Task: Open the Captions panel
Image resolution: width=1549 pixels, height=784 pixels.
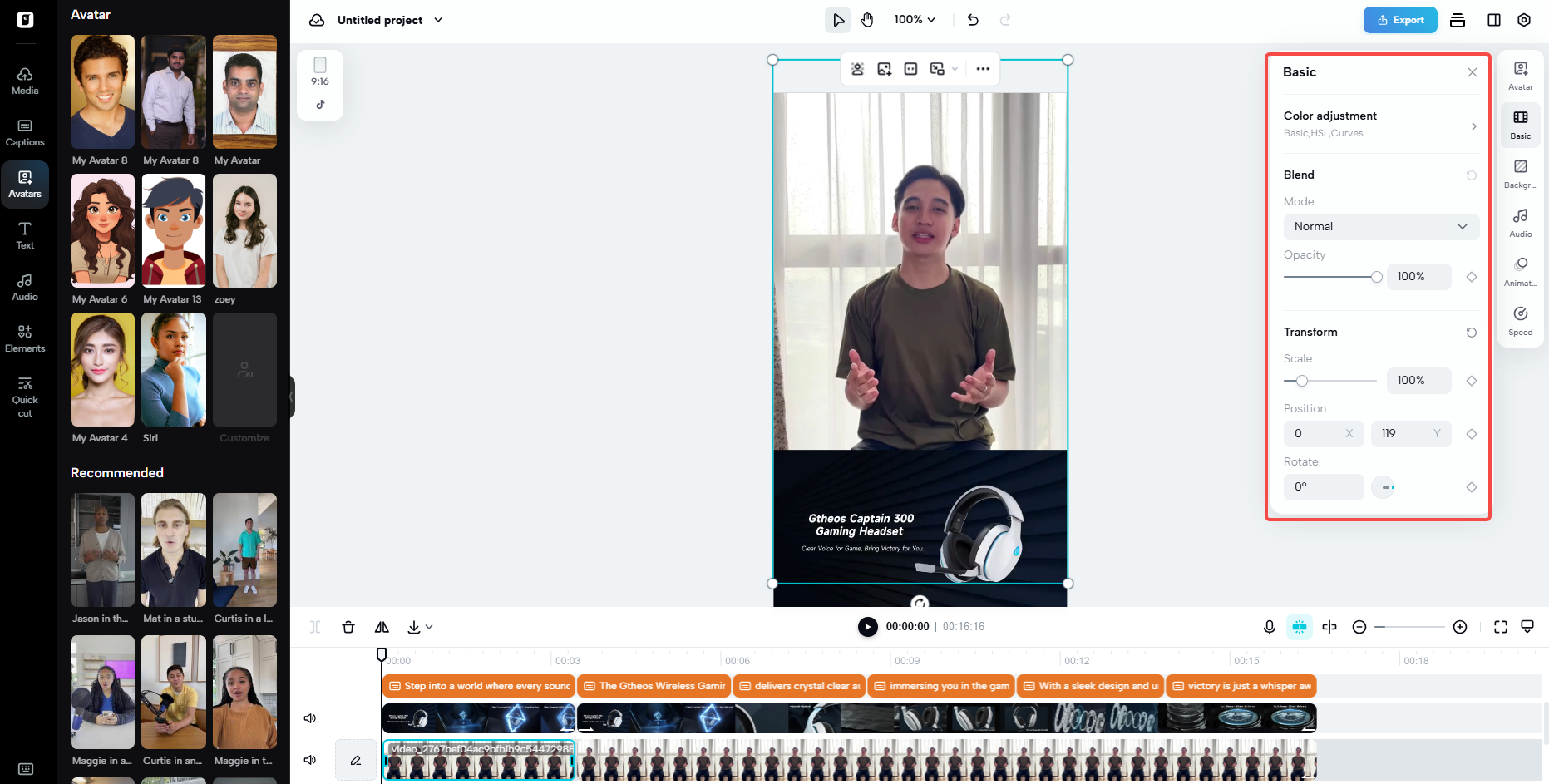Action: point(25,132)
